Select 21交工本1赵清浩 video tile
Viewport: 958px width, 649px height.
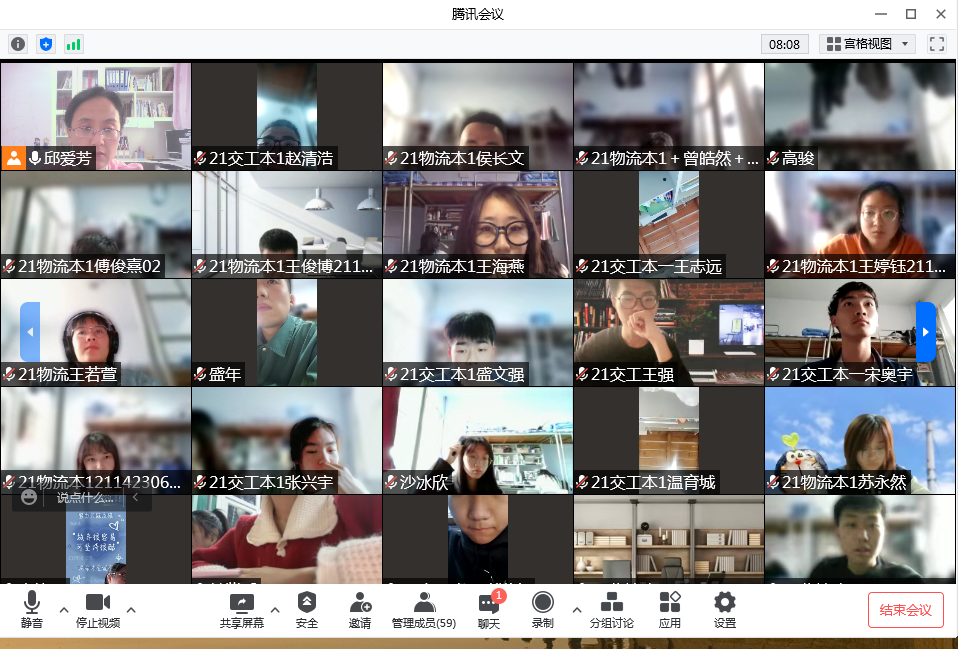[x=287, y=116]
